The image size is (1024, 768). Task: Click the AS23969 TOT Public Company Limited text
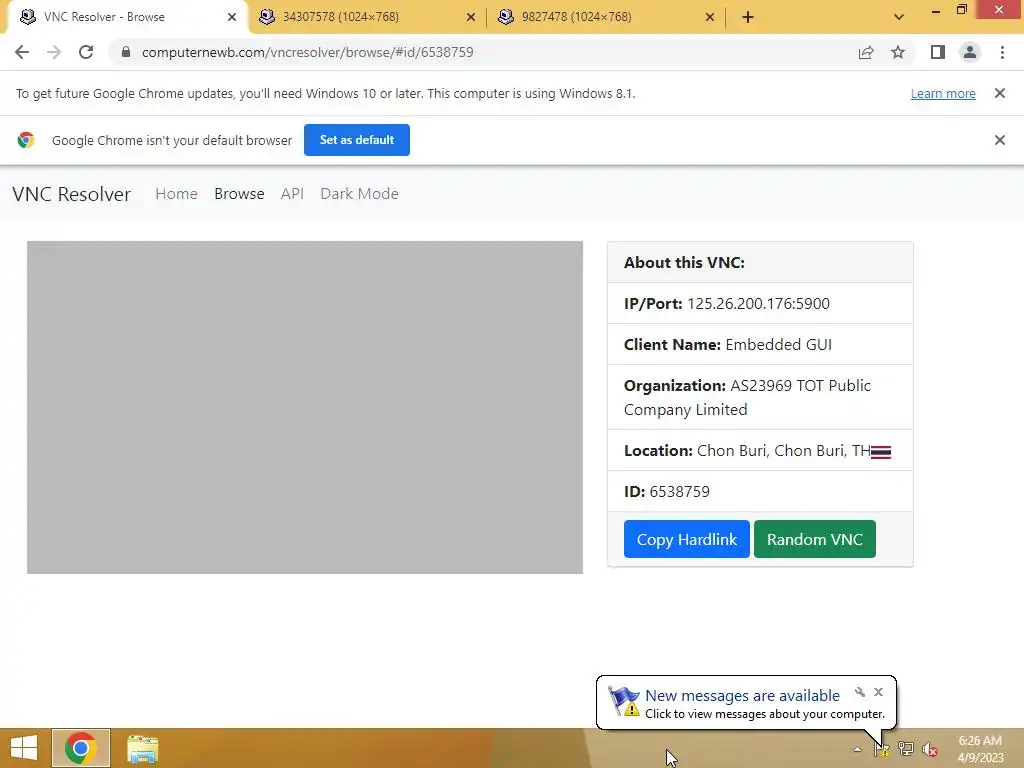click(747, 398)
